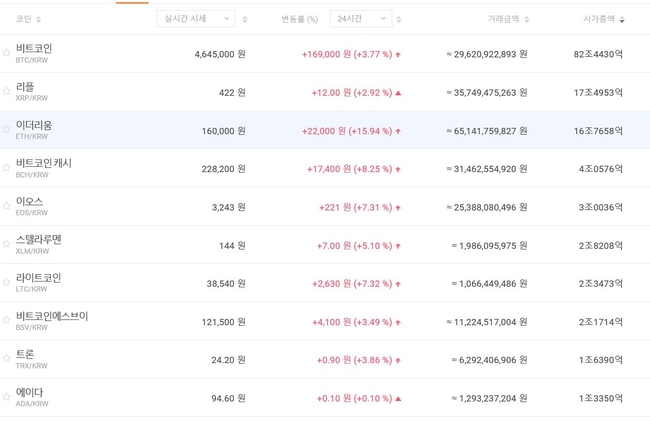The height and width of the screenshot is (421, 650).
Task: Select the 160,000 원 Ethereum price
Action: 223,131
